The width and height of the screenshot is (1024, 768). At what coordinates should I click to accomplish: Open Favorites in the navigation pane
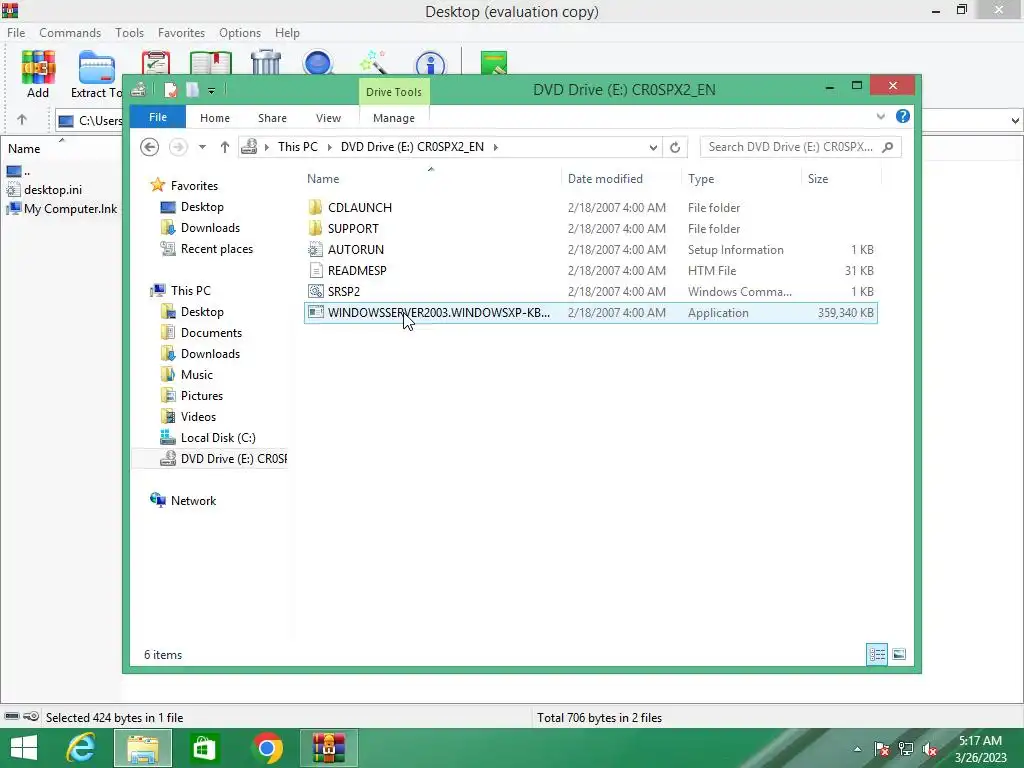click(194, 186)
